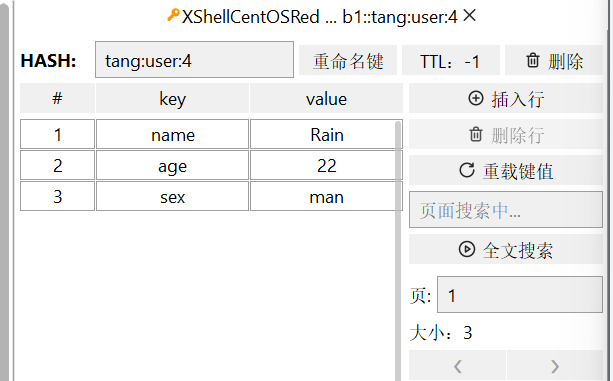The height and width of the screenshot is (381, 613).
Task: Click the trash icon in 删除行
Action: 476,134
